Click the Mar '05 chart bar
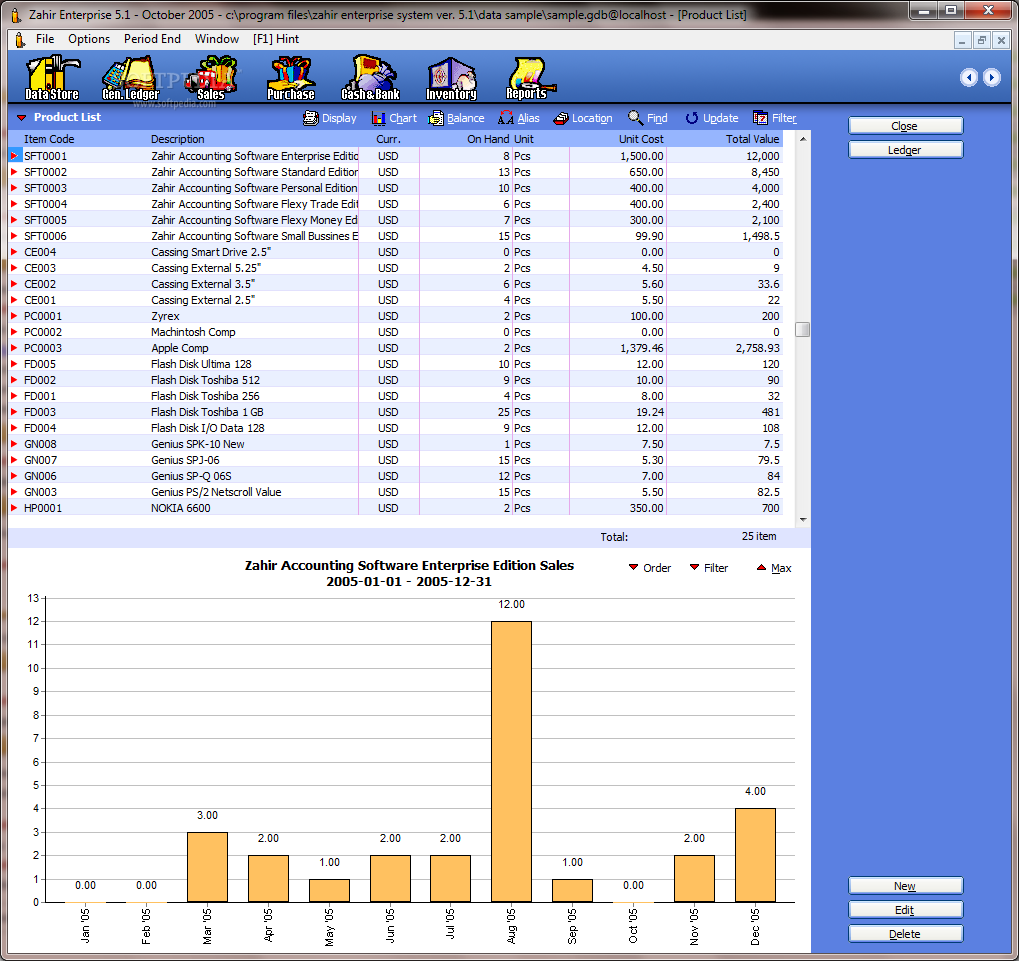The width and height of the screenshot is (1019, 961). click(207, 867)
